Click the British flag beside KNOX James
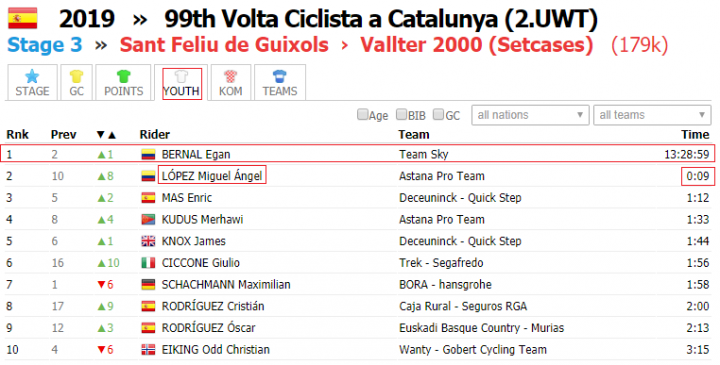720x365 pixels. (148, 241)
